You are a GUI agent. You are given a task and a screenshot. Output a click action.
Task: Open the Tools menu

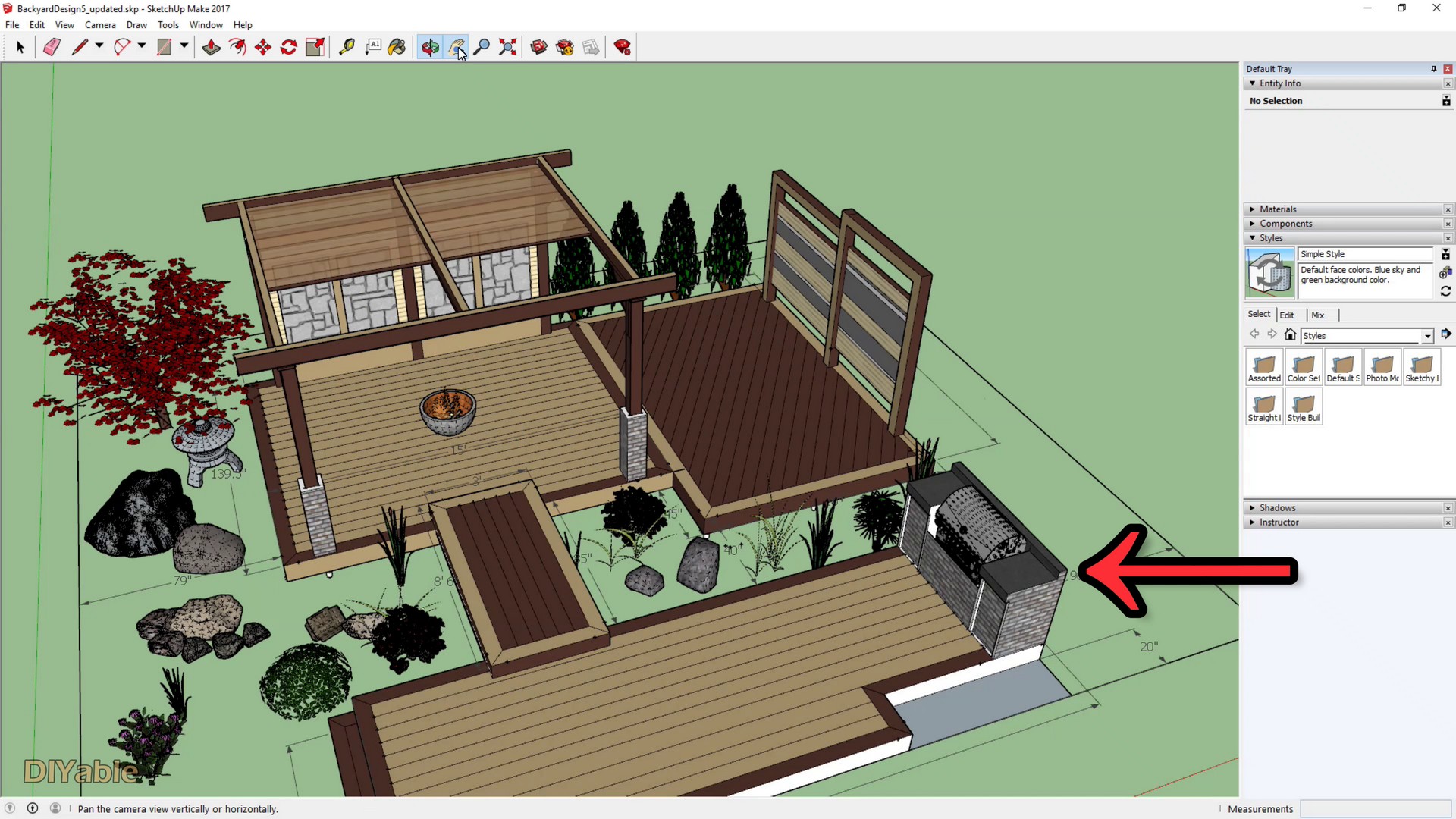[x=168, y=25]
